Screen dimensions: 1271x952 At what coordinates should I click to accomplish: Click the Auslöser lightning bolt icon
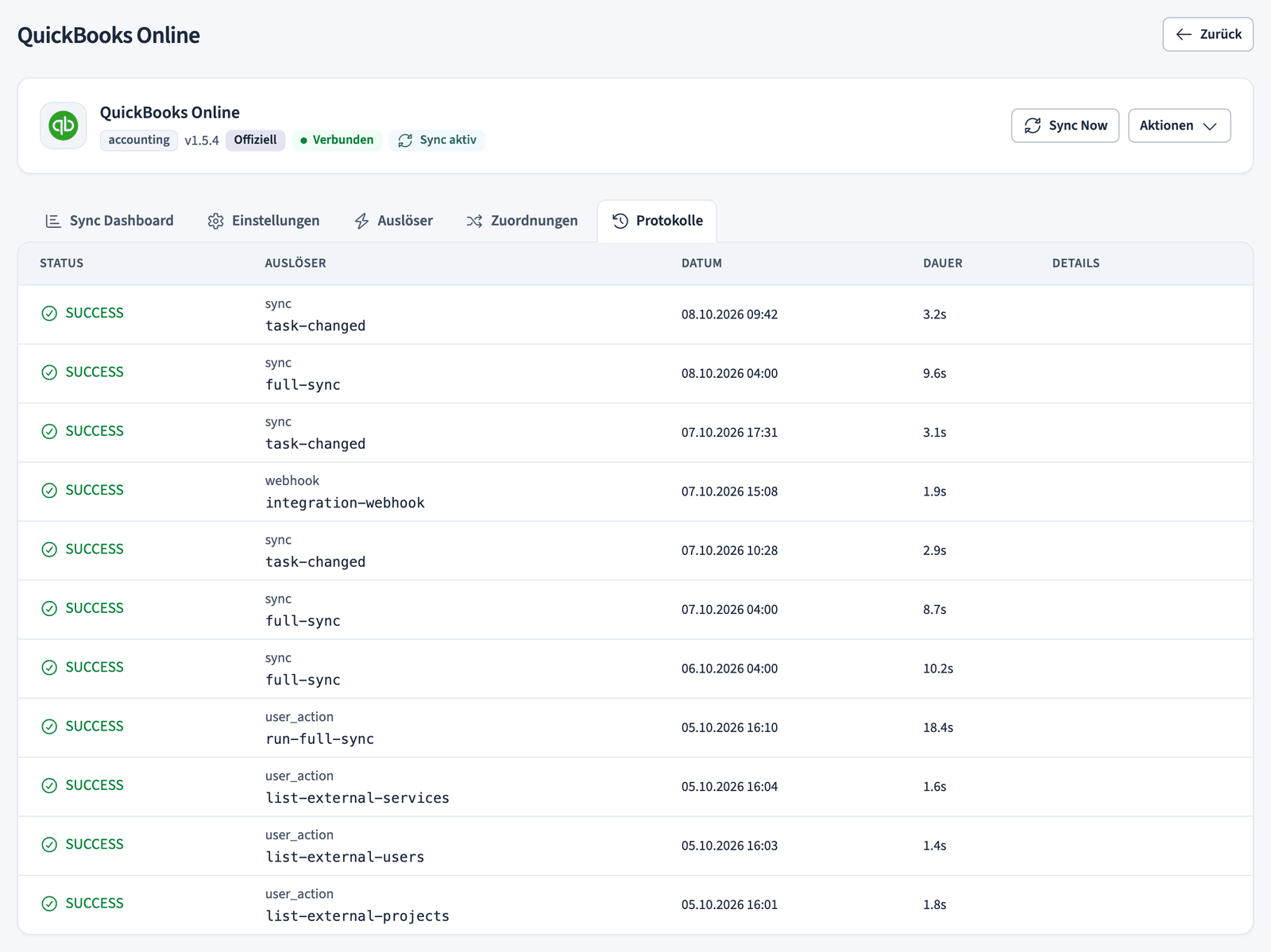pyautogui.click(x=361, y=221)
